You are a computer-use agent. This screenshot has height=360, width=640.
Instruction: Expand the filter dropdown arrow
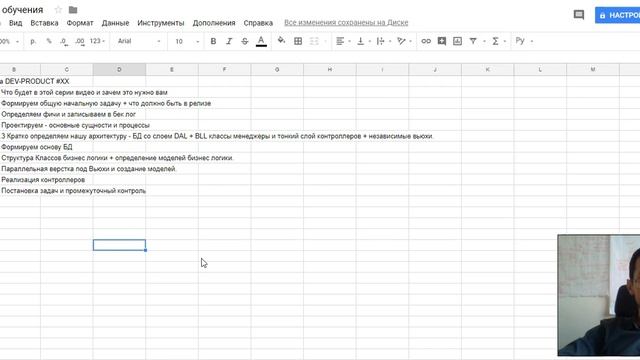point(484,41)
